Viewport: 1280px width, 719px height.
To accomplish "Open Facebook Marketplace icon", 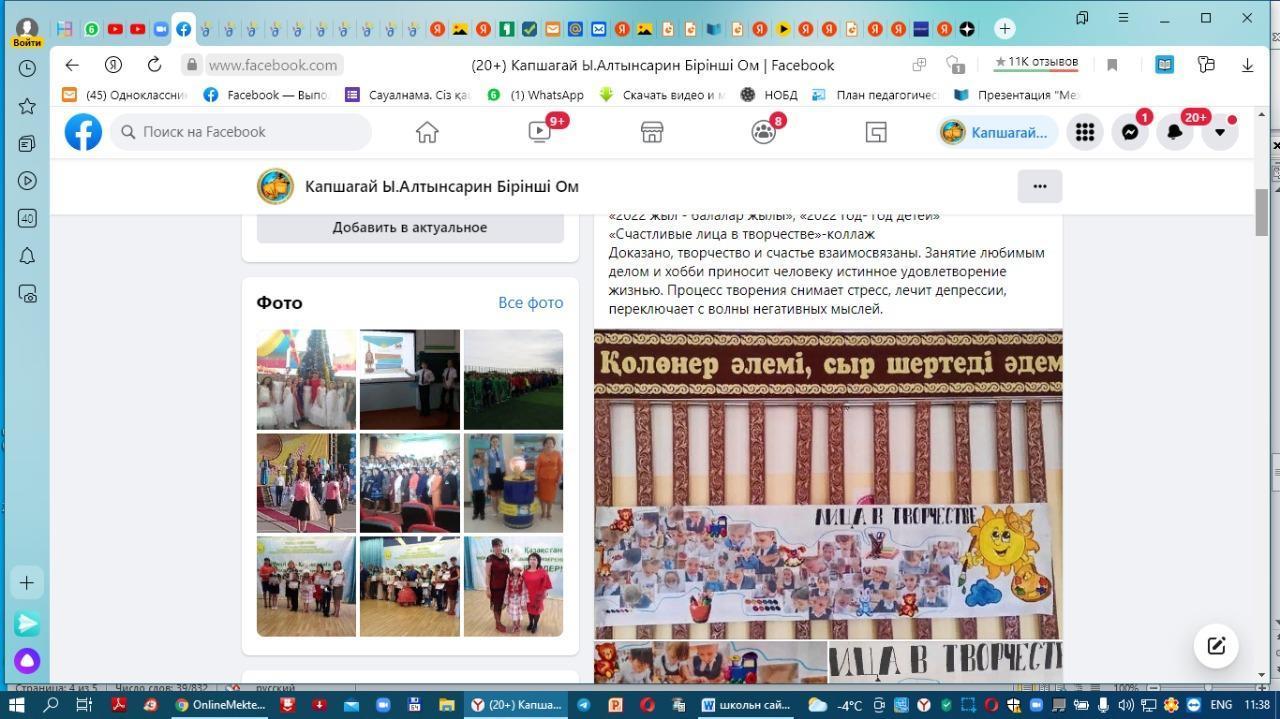I will coord(652,132).
